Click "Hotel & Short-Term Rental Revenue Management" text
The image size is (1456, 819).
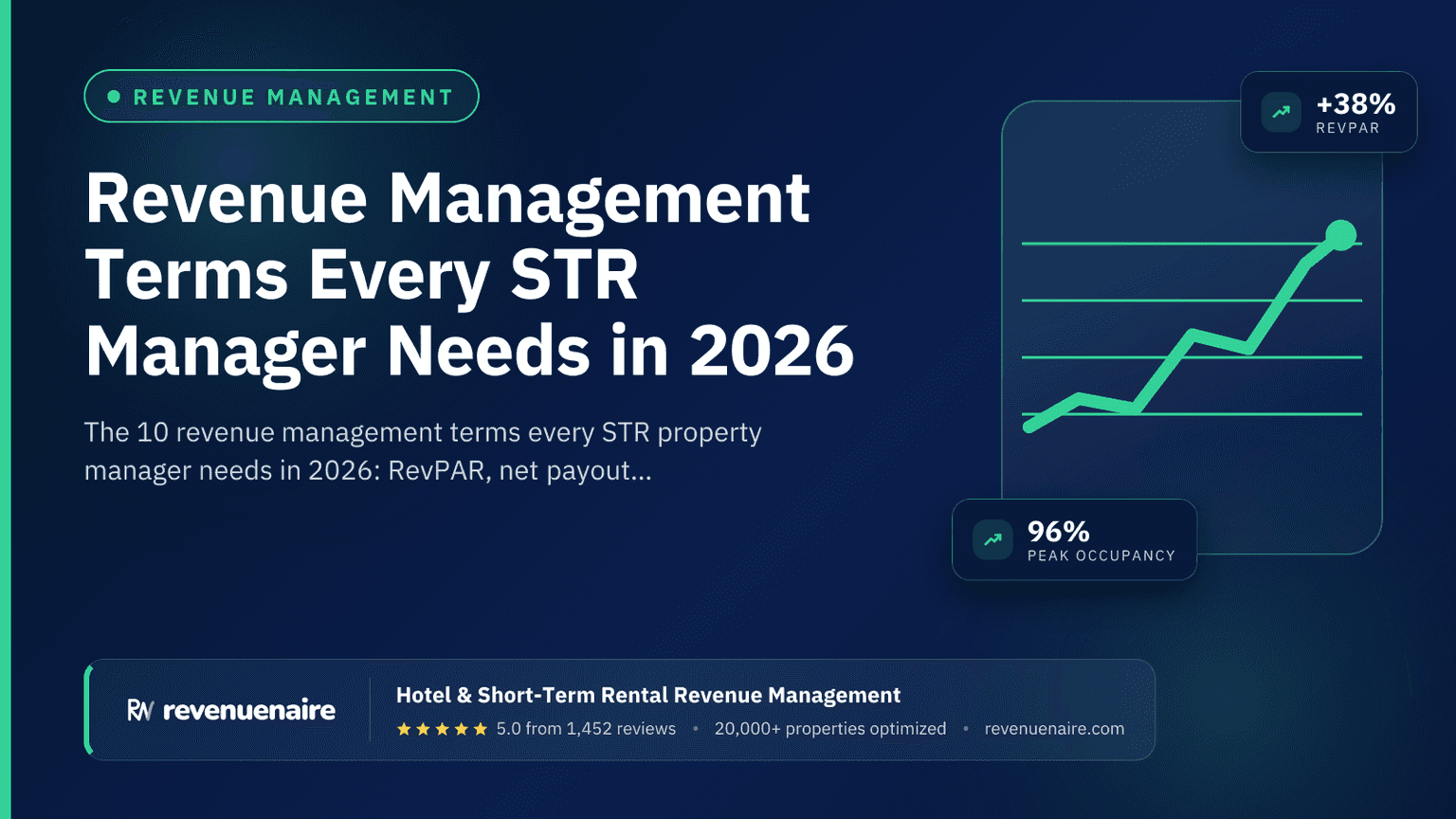tap(648, 695)
